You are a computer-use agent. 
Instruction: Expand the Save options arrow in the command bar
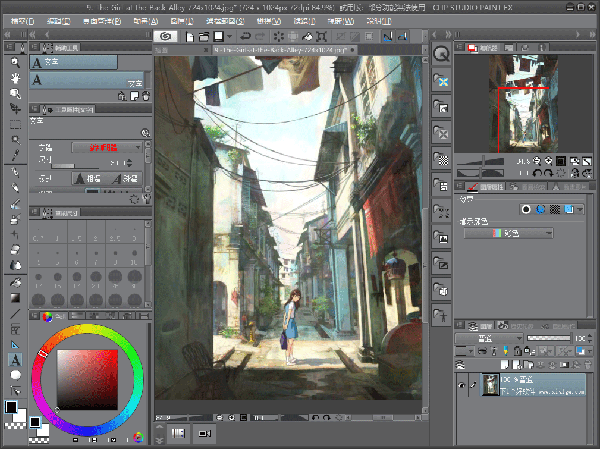(229, 37)
